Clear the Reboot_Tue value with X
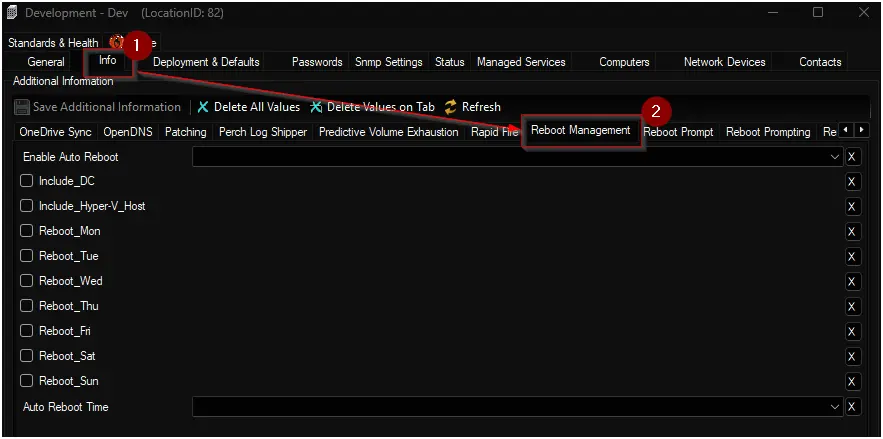Viewport: 883px width, 439px height. [853, 257]
